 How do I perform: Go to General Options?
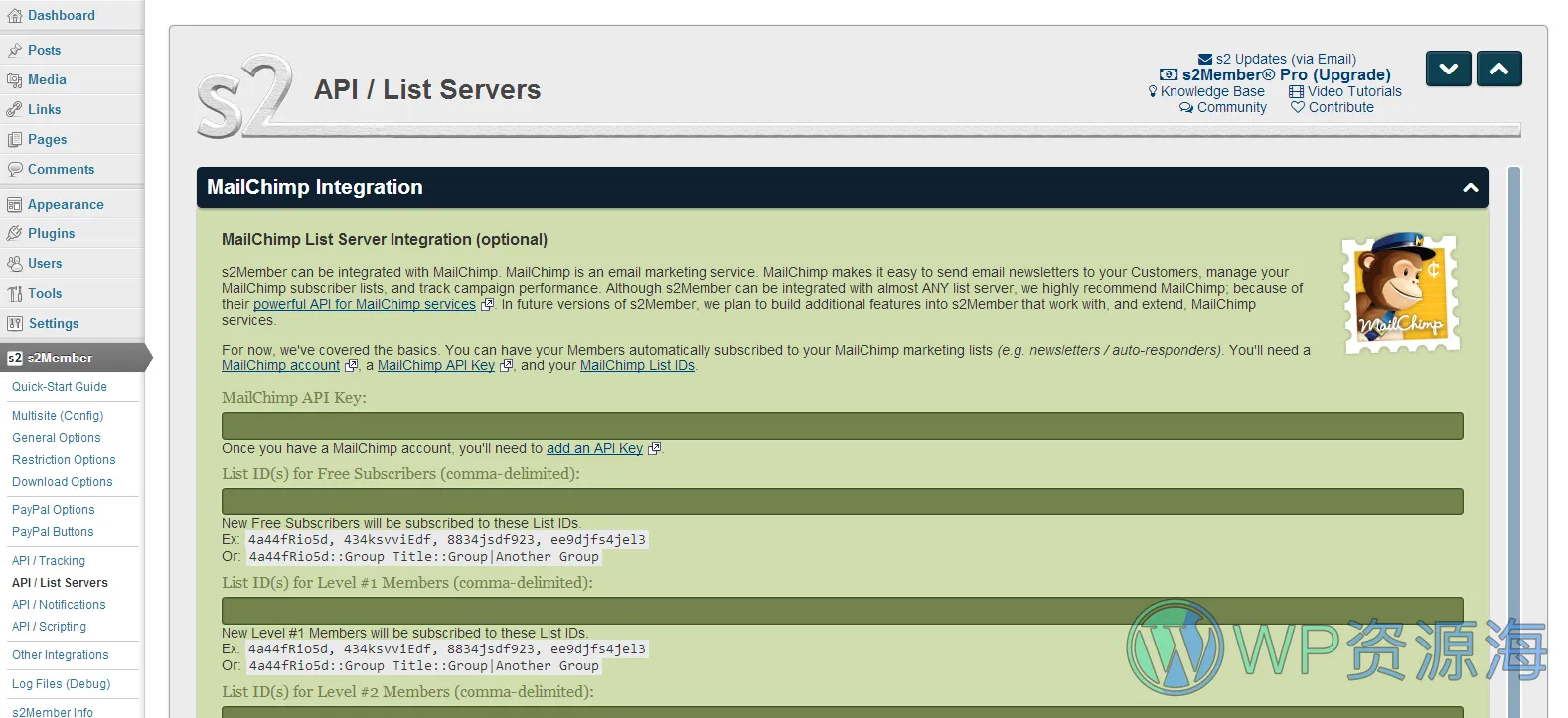(57, 438)
